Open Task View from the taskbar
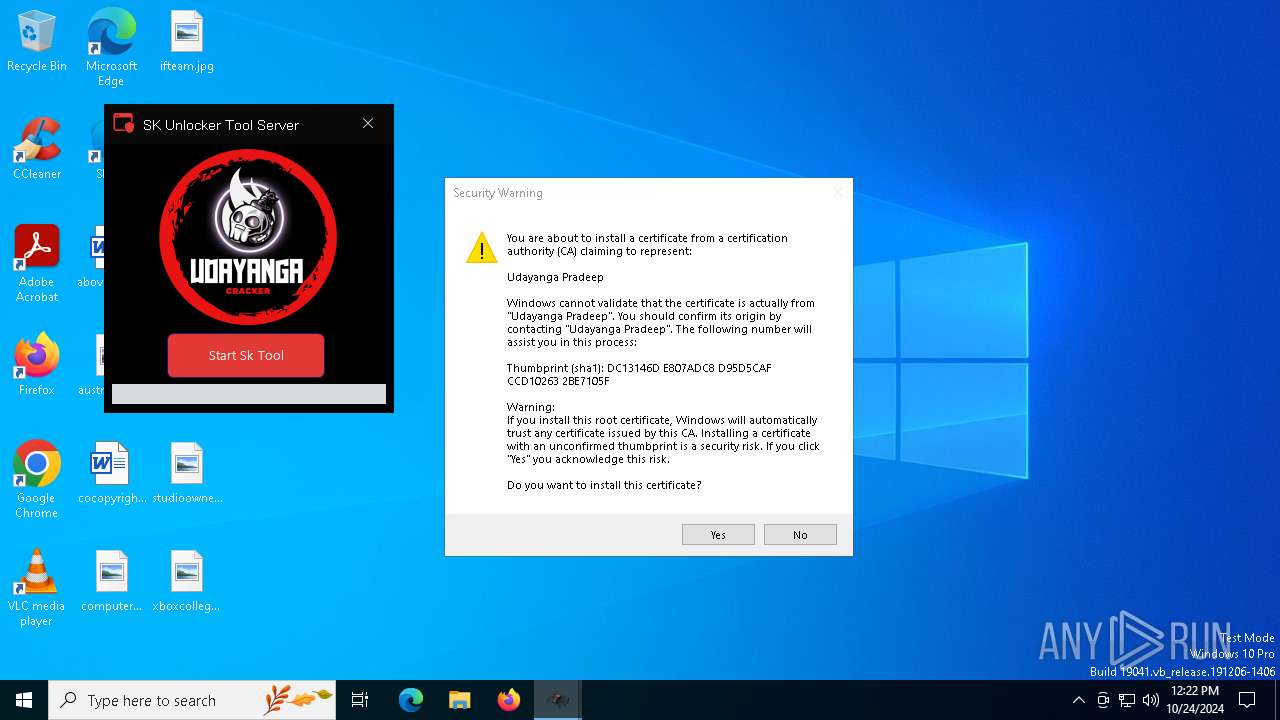The height and width of the screenshot is (720, 1280). 360,700
